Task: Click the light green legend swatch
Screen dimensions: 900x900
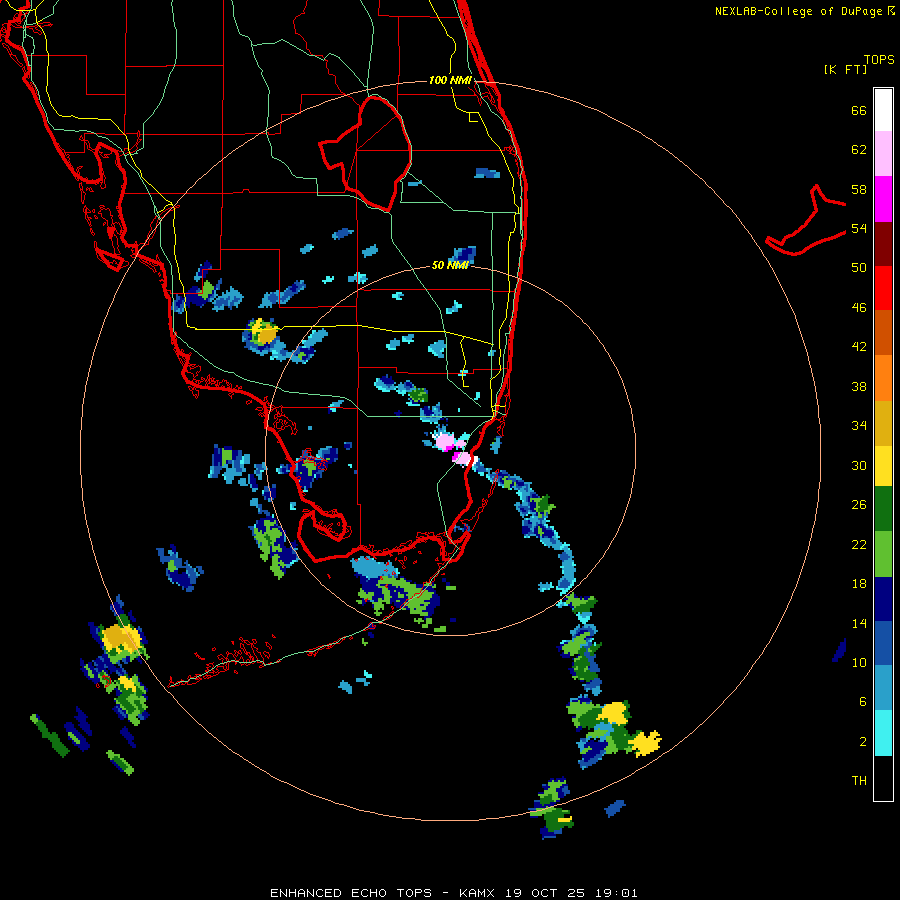Action: (x=883, y=554)
